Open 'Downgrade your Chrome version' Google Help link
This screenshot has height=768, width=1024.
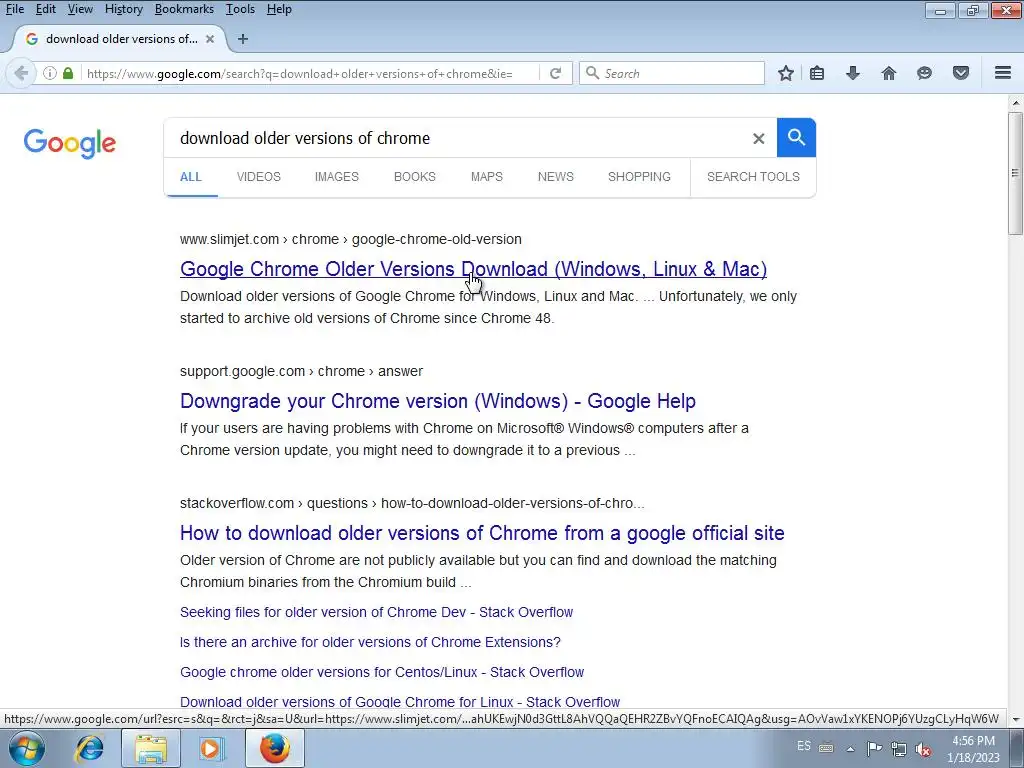click(438, 401)
